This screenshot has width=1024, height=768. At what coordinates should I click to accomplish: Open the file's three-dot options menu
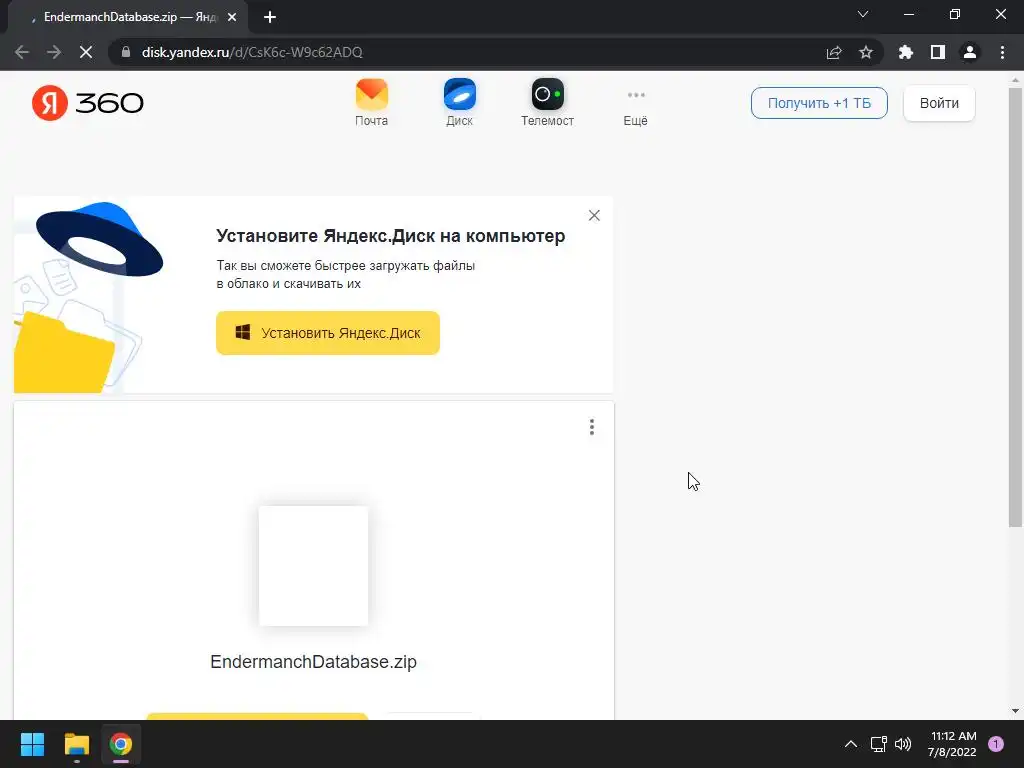point(592,427)
